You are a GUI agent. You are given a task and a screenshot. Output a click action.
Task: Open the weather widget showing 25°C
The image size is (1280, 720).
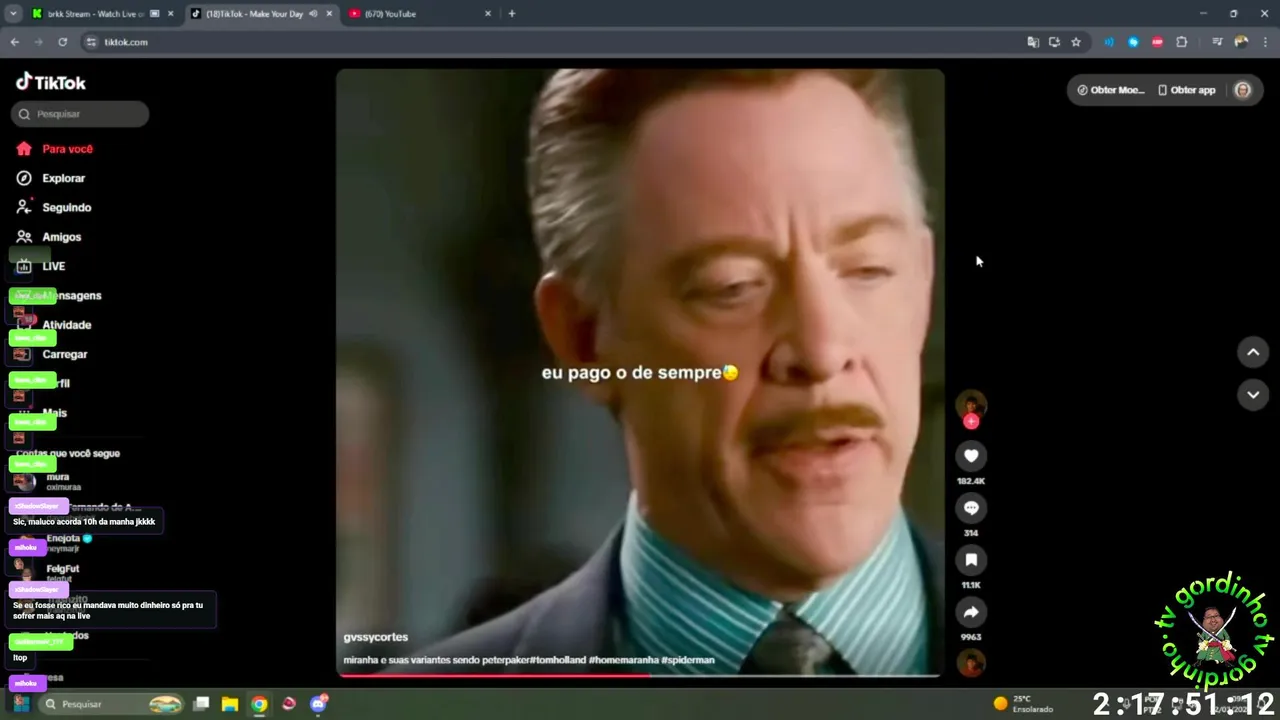(1023, 704)
